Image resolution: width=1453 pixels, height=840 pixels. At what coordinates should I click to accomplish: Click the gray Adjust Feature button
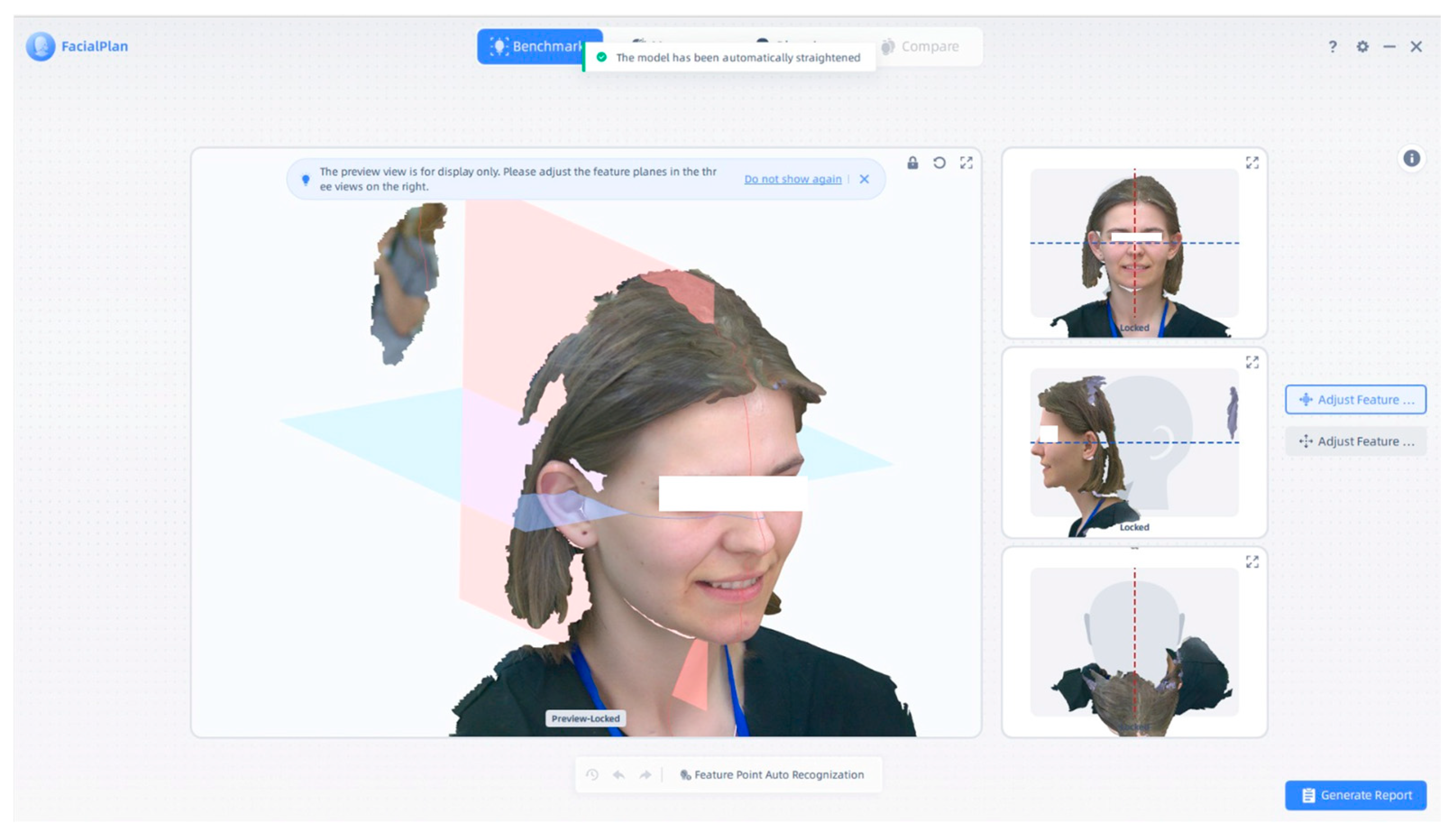point(1356,442)
